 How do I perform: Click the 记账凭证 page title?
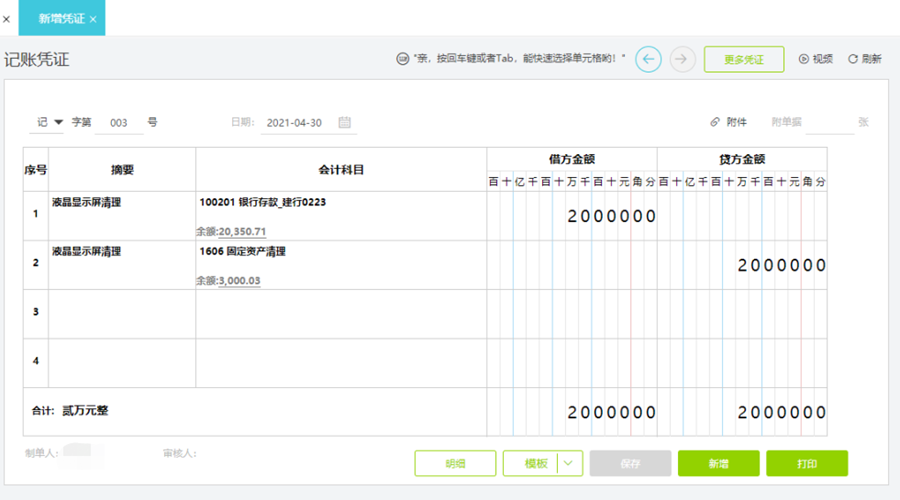pyautogui.click(x=37, y=60)
